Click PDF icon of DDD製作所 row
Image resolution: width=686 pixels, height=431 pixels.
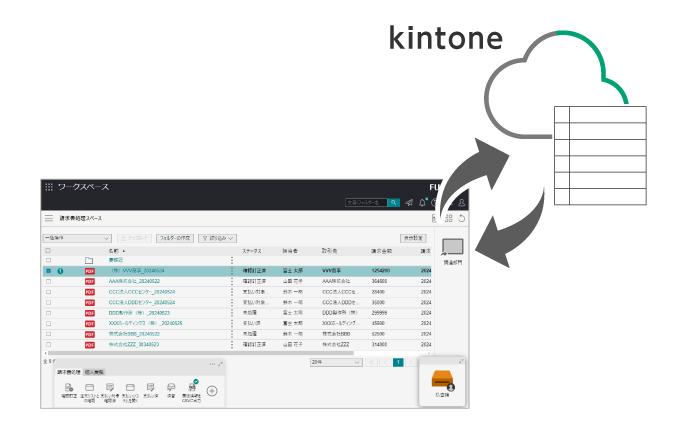click(x=90, y=313)
